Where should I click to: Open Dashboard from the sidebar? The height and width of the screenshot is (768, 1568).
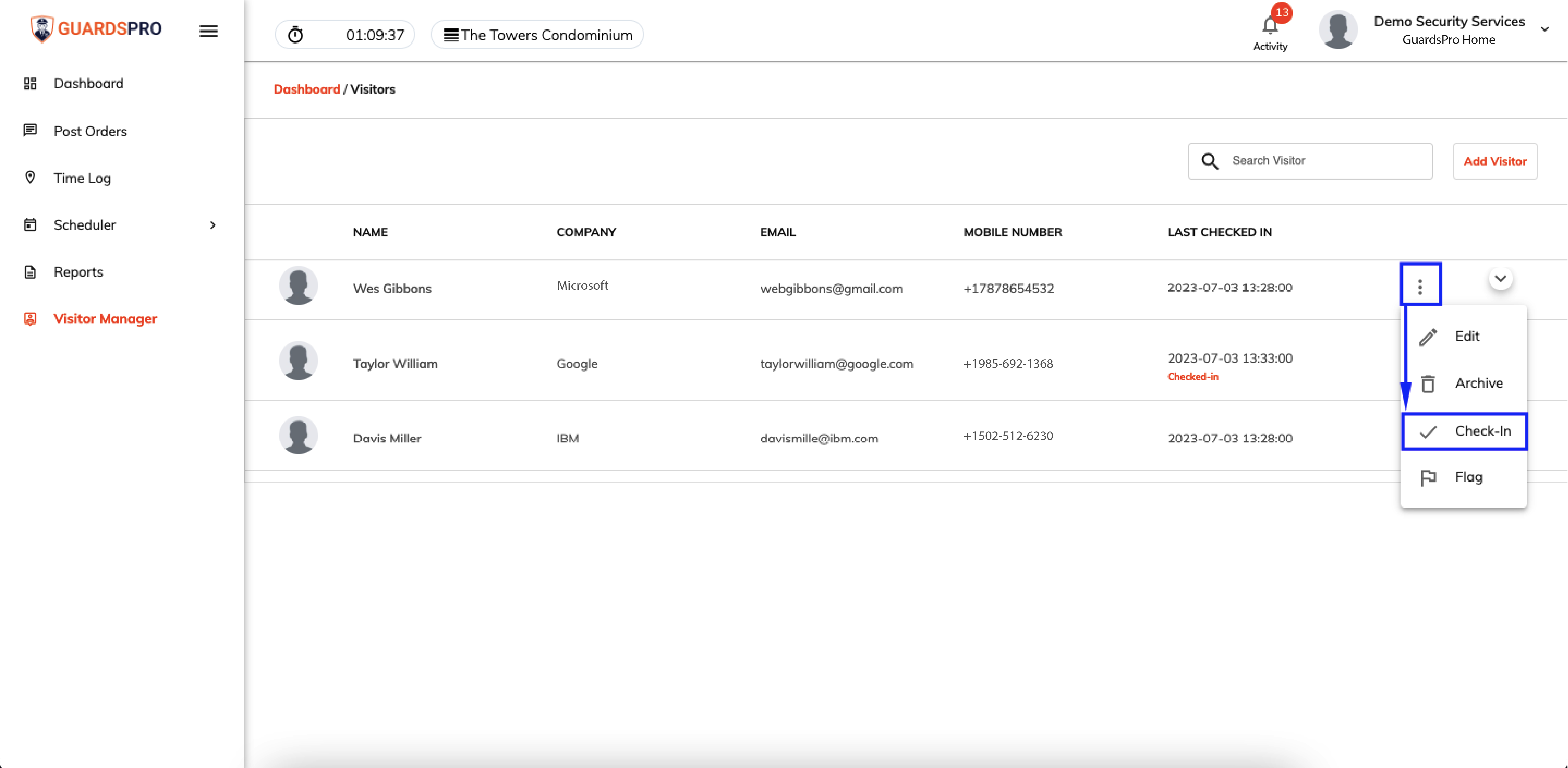[x=88, y=83]
